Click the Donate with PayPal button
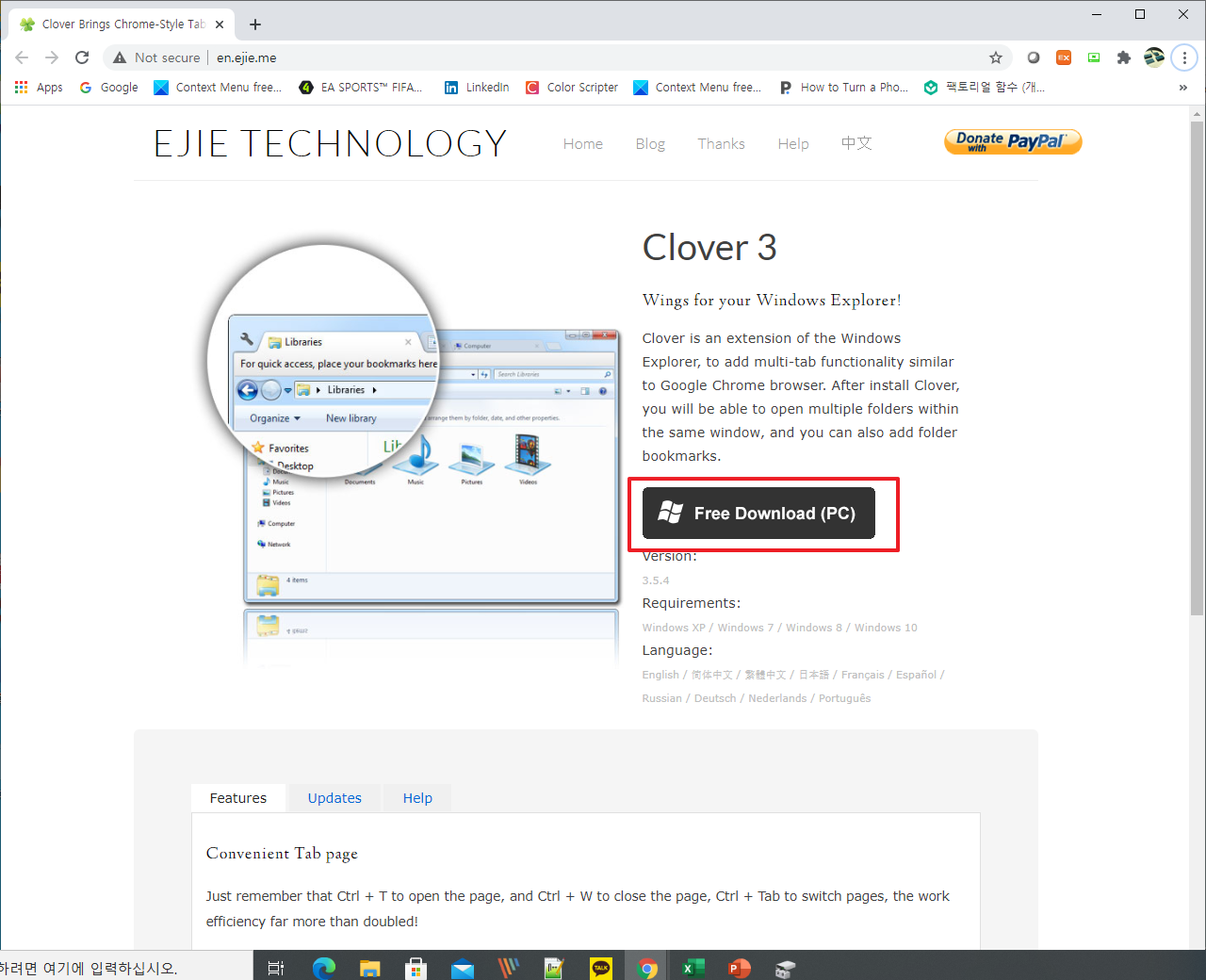Screen dimensions: 1206x980 tap(1013, 141)
